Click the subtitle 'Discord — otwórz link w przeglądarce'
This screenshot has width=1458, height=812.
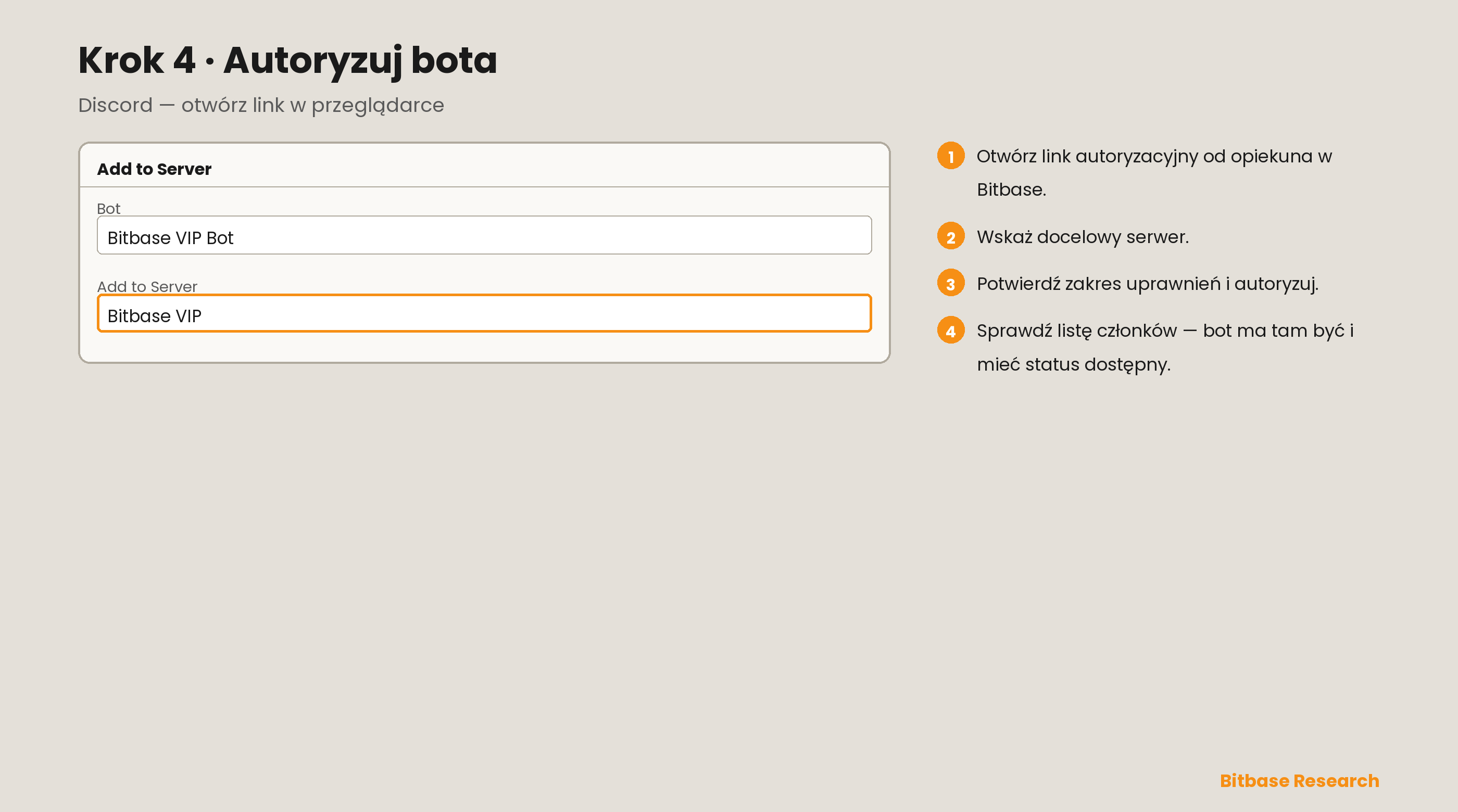point(261,105)
